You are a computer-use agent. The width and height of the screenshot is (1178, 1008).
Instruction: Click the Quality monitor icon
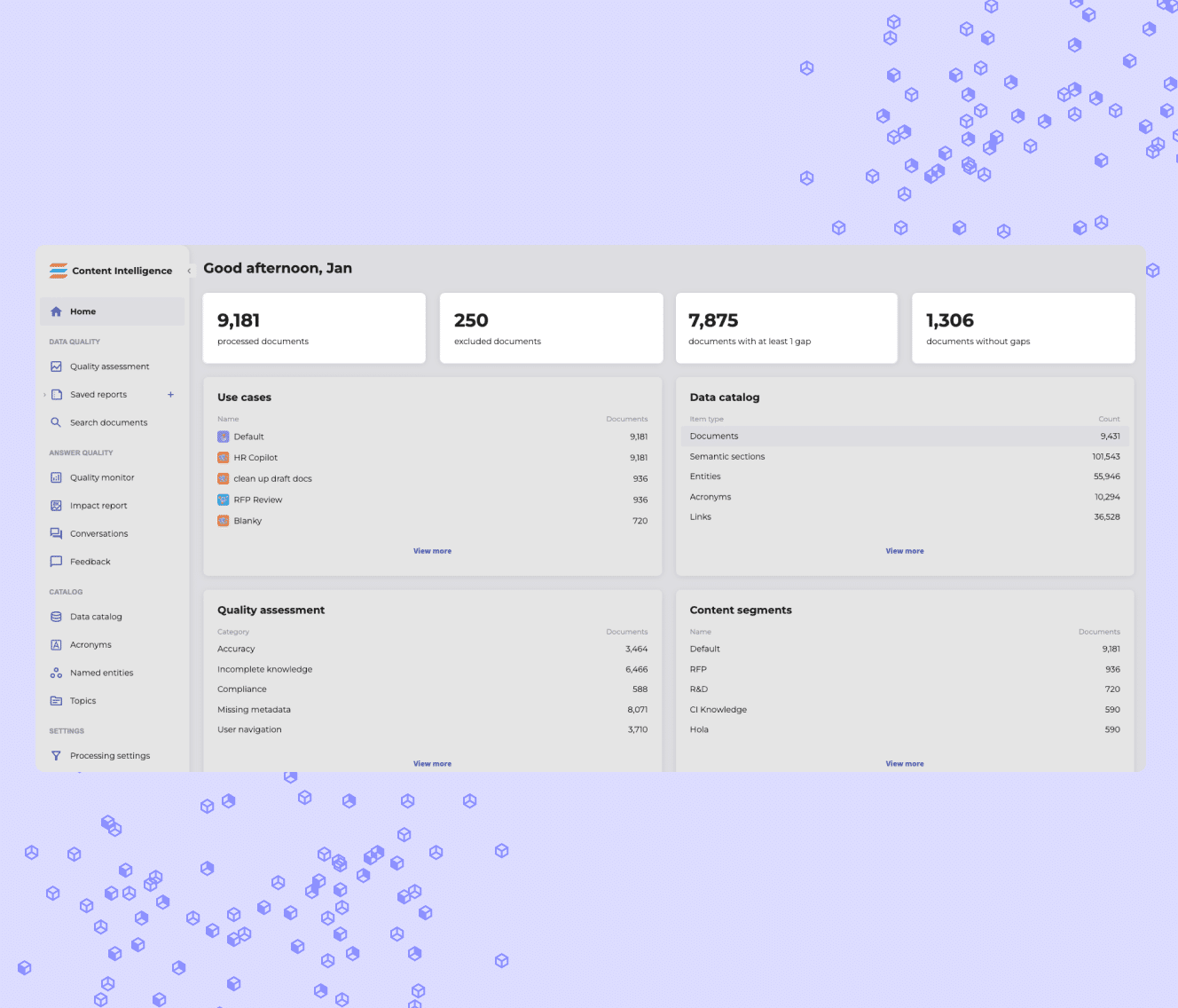(56, 477)
